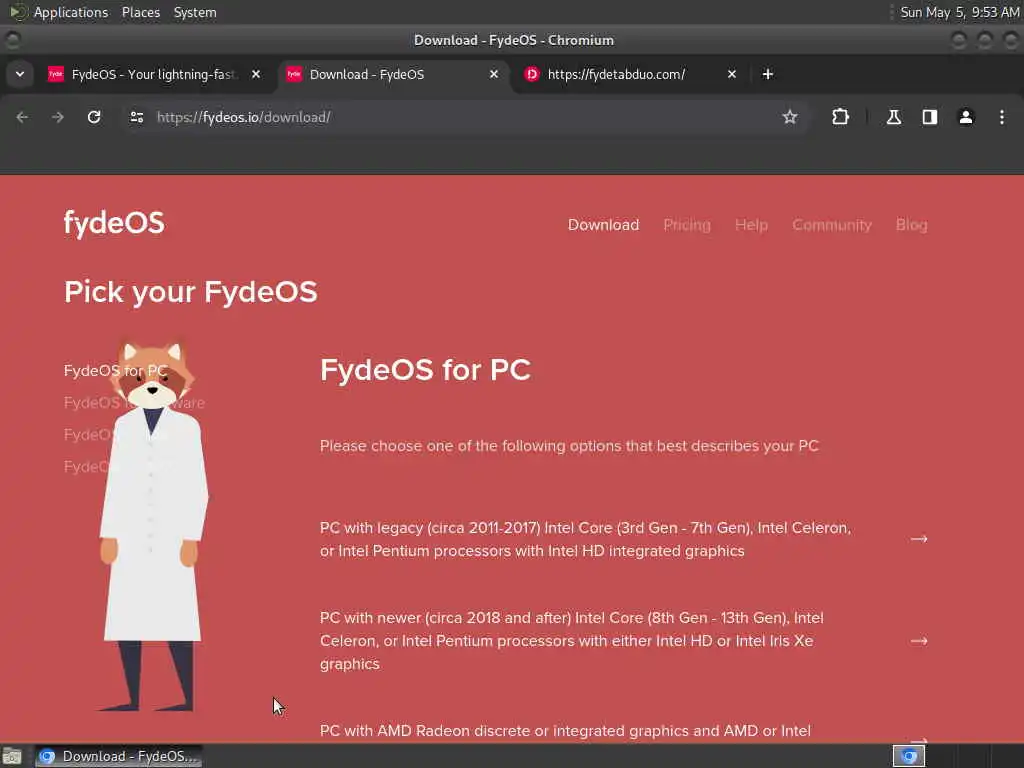The image size is (1024, 768).
Task: Open the Download nav link
Action: tap(603, 225)
